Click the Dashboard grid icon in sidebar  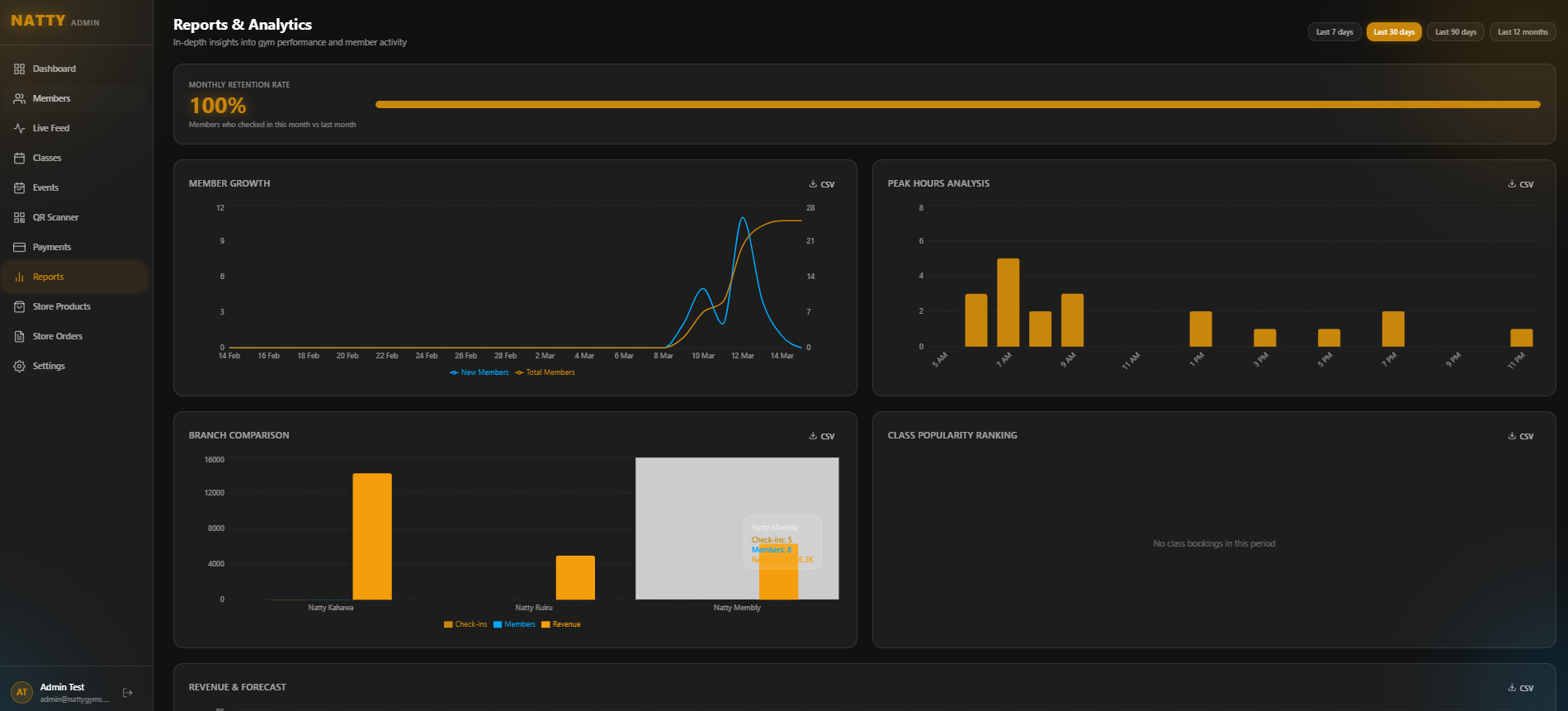pyautogui.click(x=19, y=69)
